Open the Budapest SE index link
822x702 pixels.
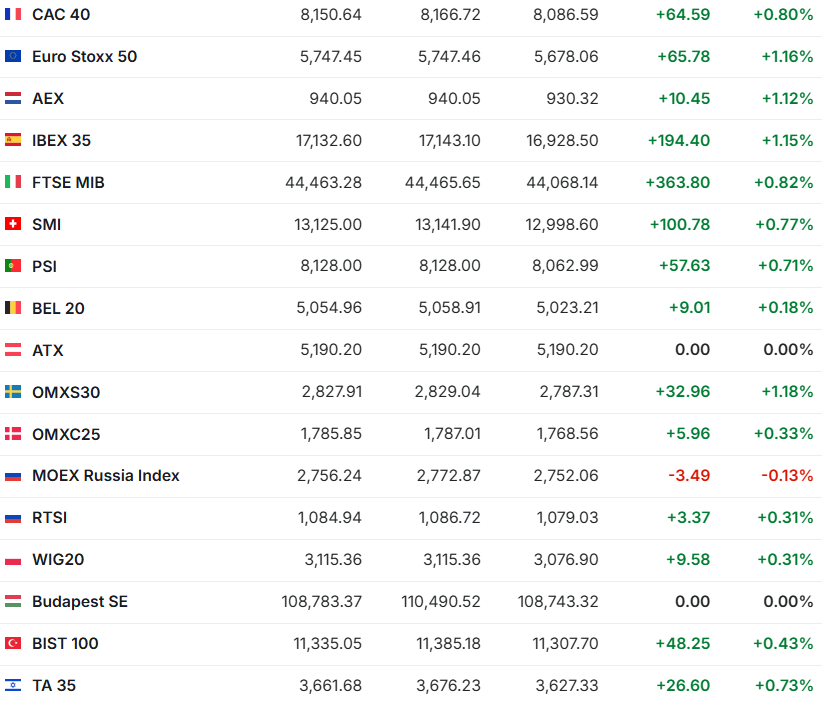click(80, 602)
